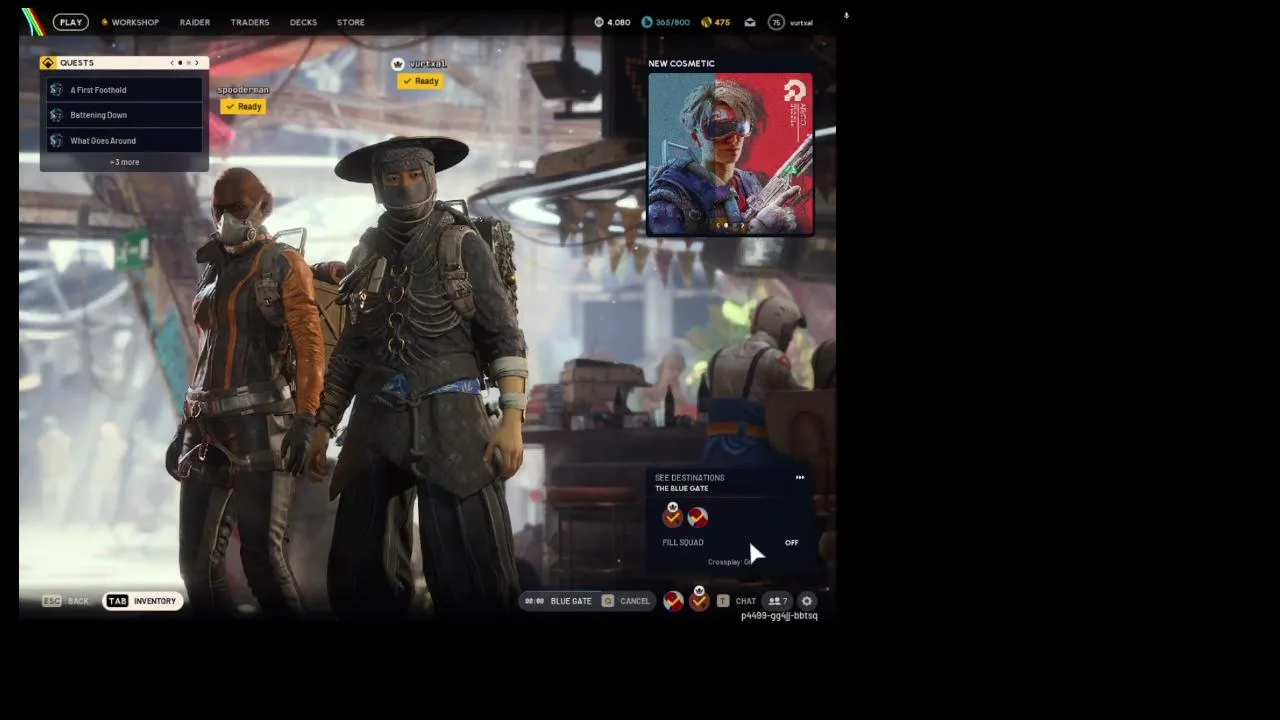
Task: Click the cancel key icon next to Cancel
Action: [x=607, y=601]
